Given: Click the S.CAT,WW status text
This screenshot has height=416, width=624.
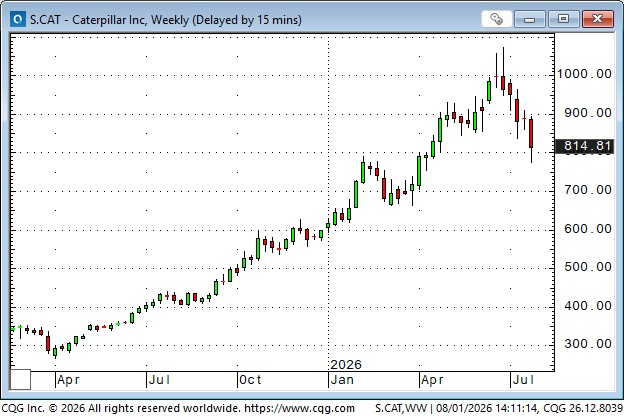Looking at the screenshot, I should (401, 408).
